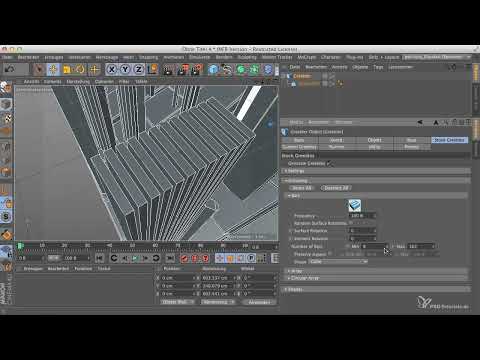Open the Objekt (Rel) coordinate dropdown
The height and width of the screenshot is (360, 480).
point(178,302)
